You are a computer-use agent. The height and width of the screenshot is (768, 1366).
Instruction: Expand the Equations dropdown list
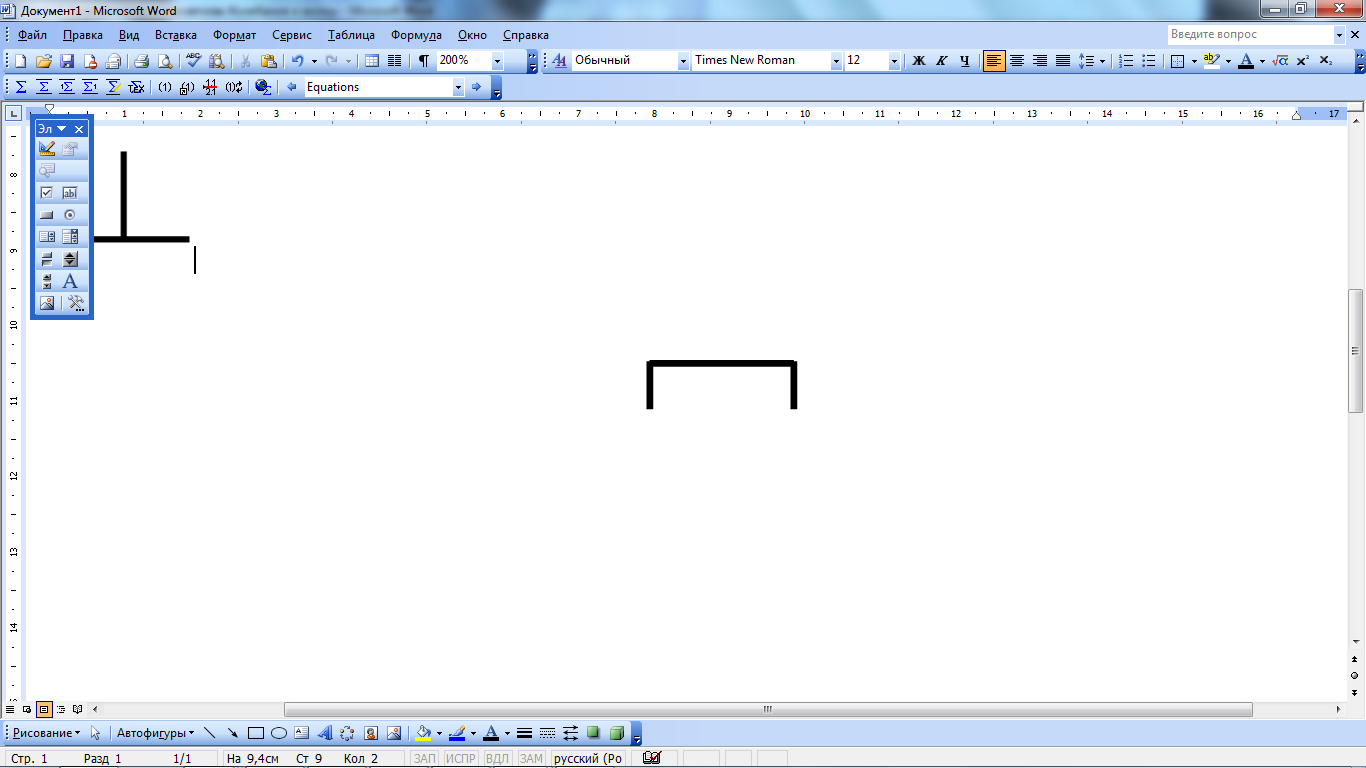tap(458, 87)
